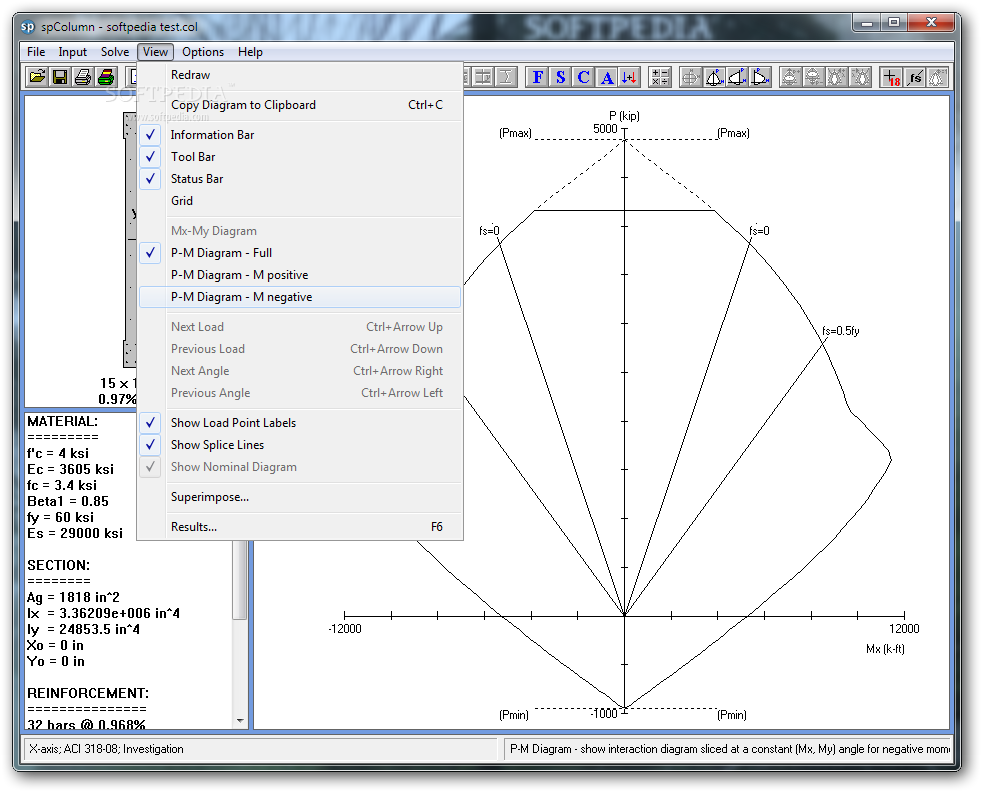Click the information panel scrollbar thumb
This screenshot has height=792, width=982.
pos(240,579)
